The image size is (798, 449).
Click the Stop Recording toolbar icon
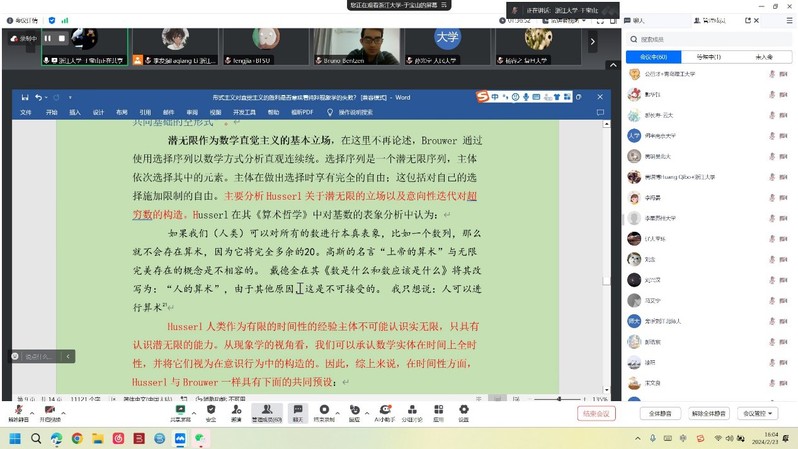324,413
